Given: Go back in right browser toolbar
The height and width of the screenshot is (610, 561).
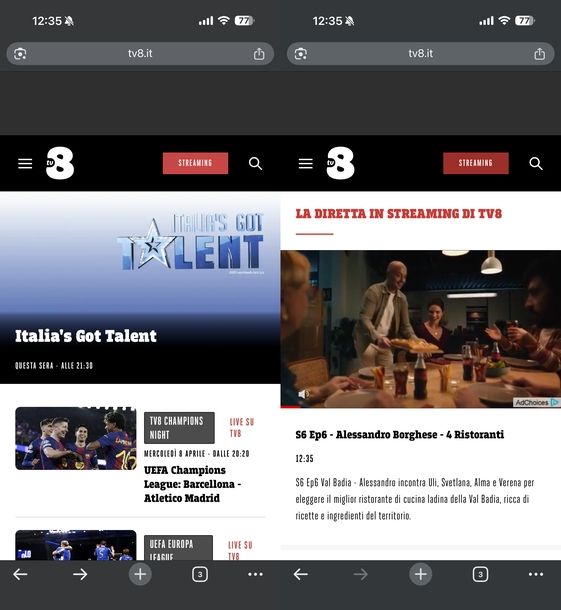Looking at the screenshot, I should pyautogui.click(x=301, y=574).
